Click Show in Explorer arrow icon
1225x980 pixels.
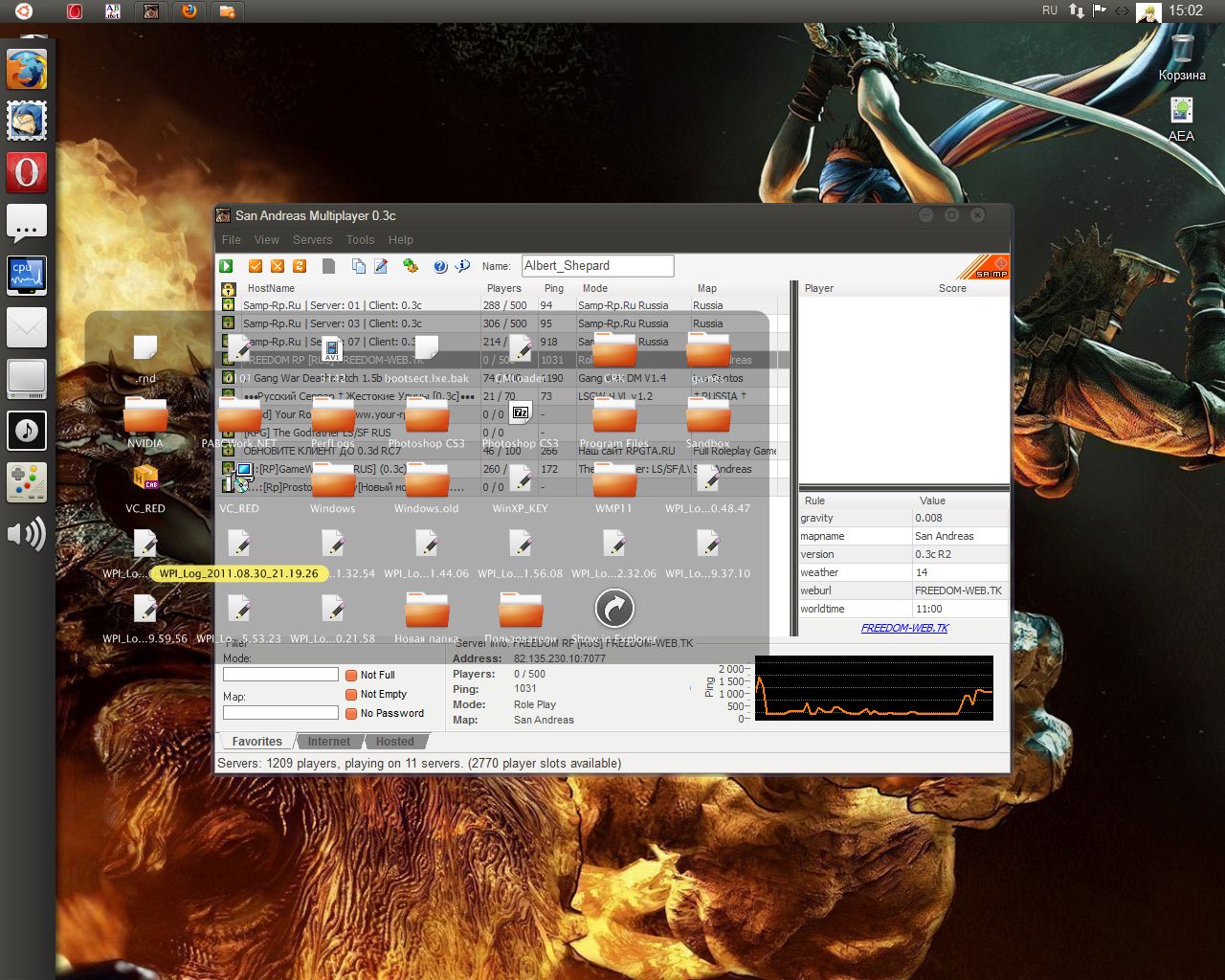click(x=614, y=609)
